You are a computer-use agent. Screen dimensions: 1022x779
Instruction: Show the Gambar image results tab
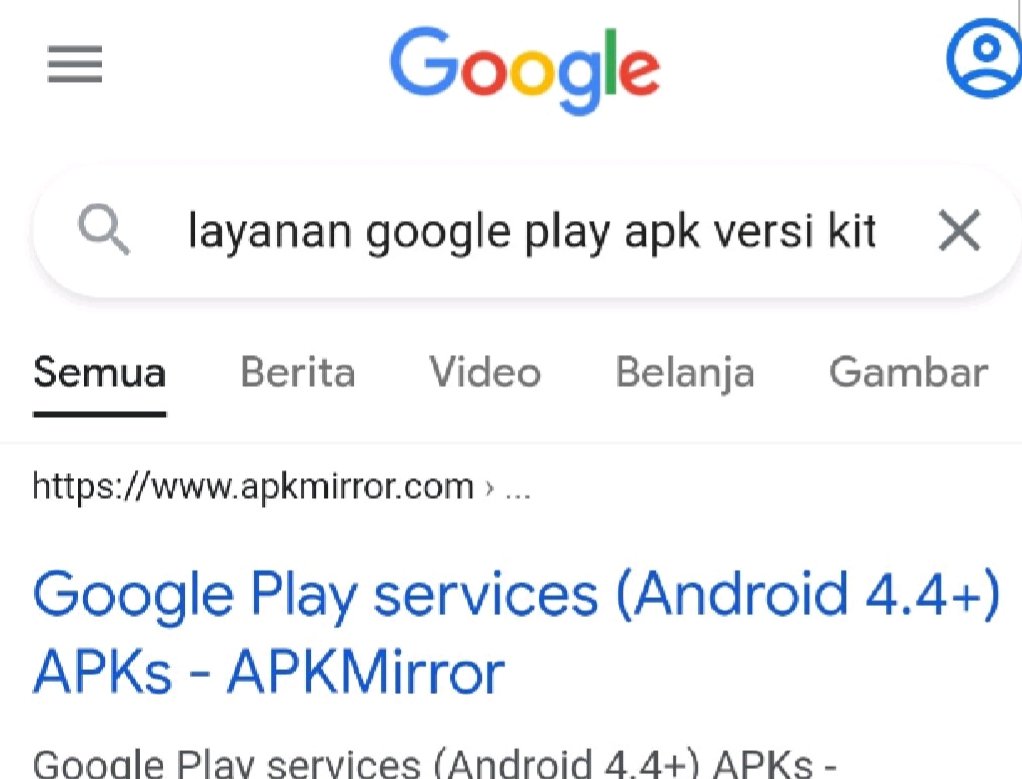[909, 373]
